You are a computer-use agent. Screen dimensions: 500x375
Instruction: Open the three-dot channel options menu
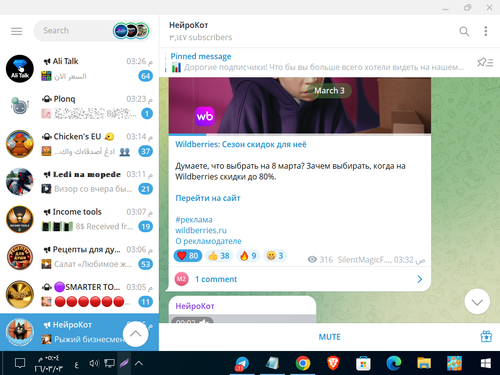[486, 31]
